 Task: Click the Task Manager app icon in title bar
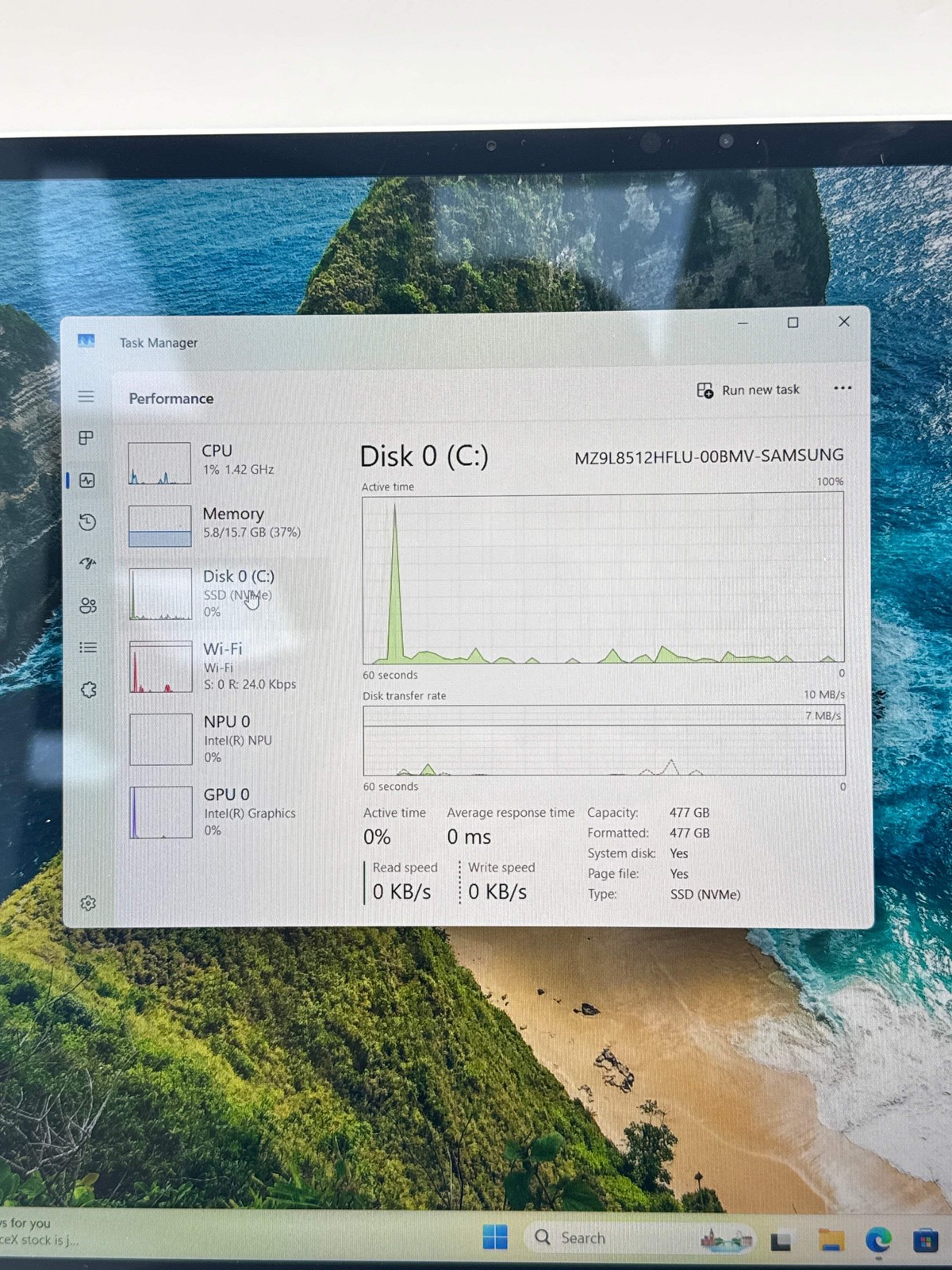coord(86,341)
